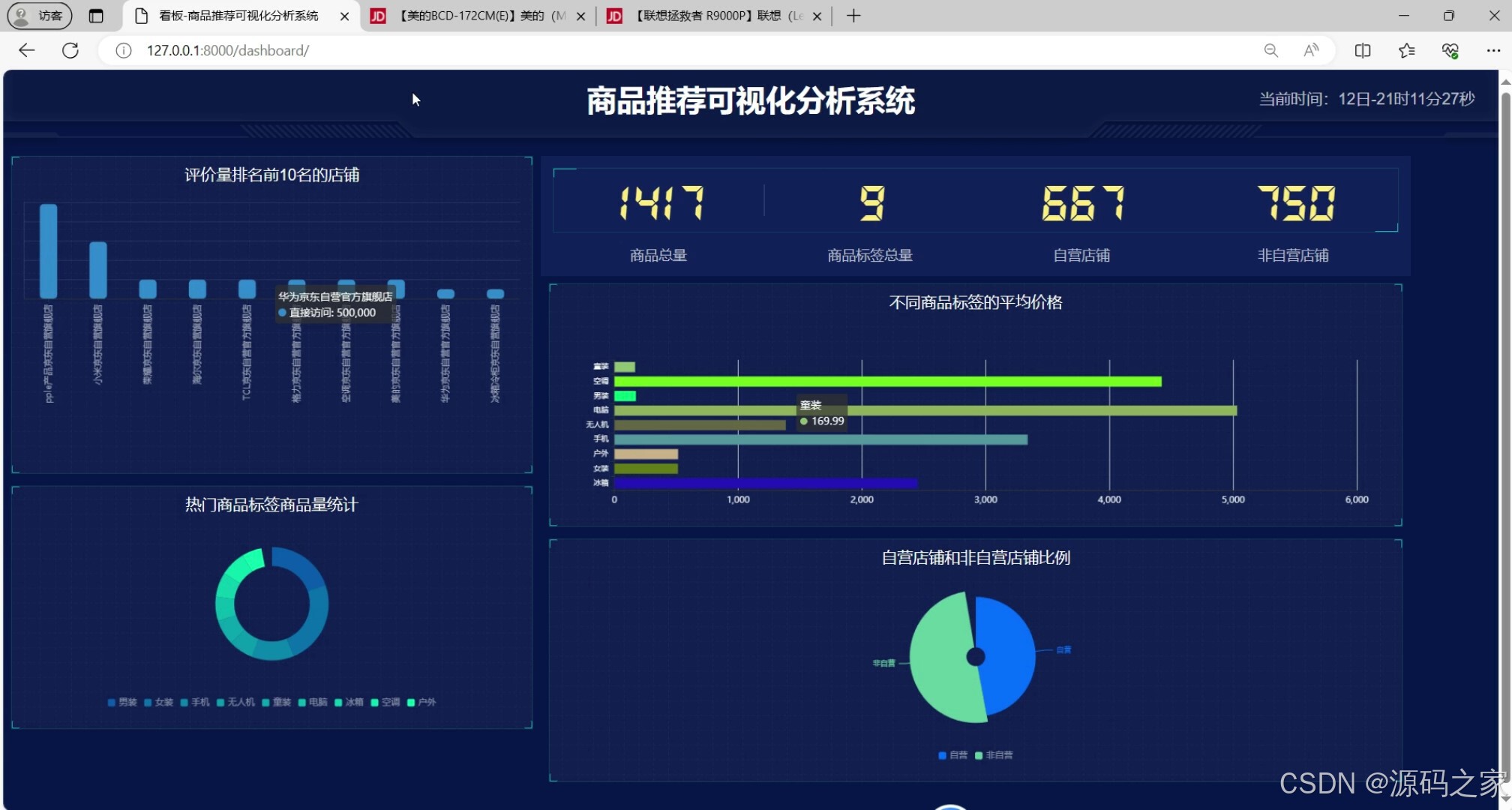
Task: Toggle 冰箱 legend in donut chart
Action: point(349,702)
